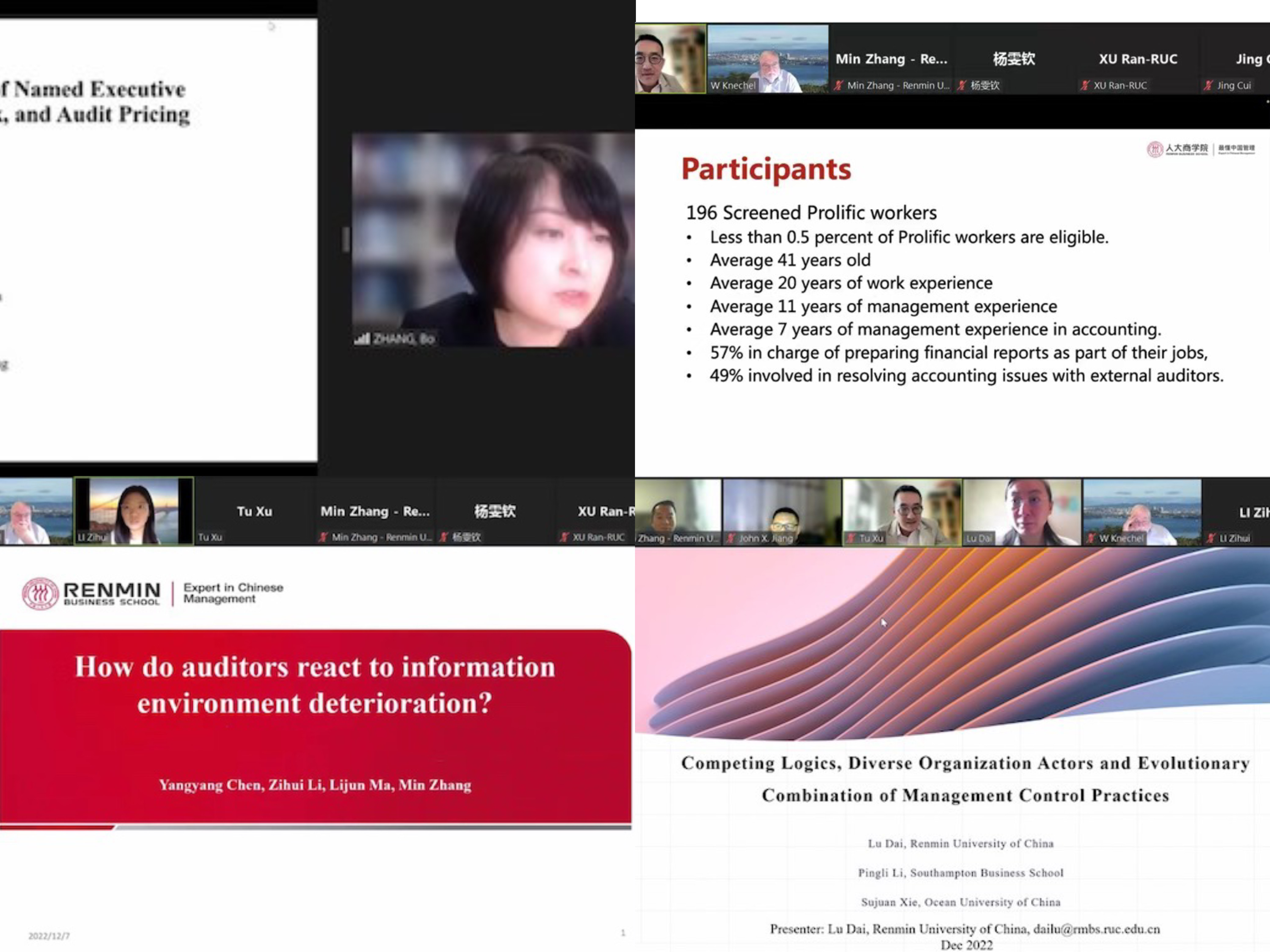Click signal strength icon beside ZHANG, Bo
The image size is (1270, 952).
(362, 339)
